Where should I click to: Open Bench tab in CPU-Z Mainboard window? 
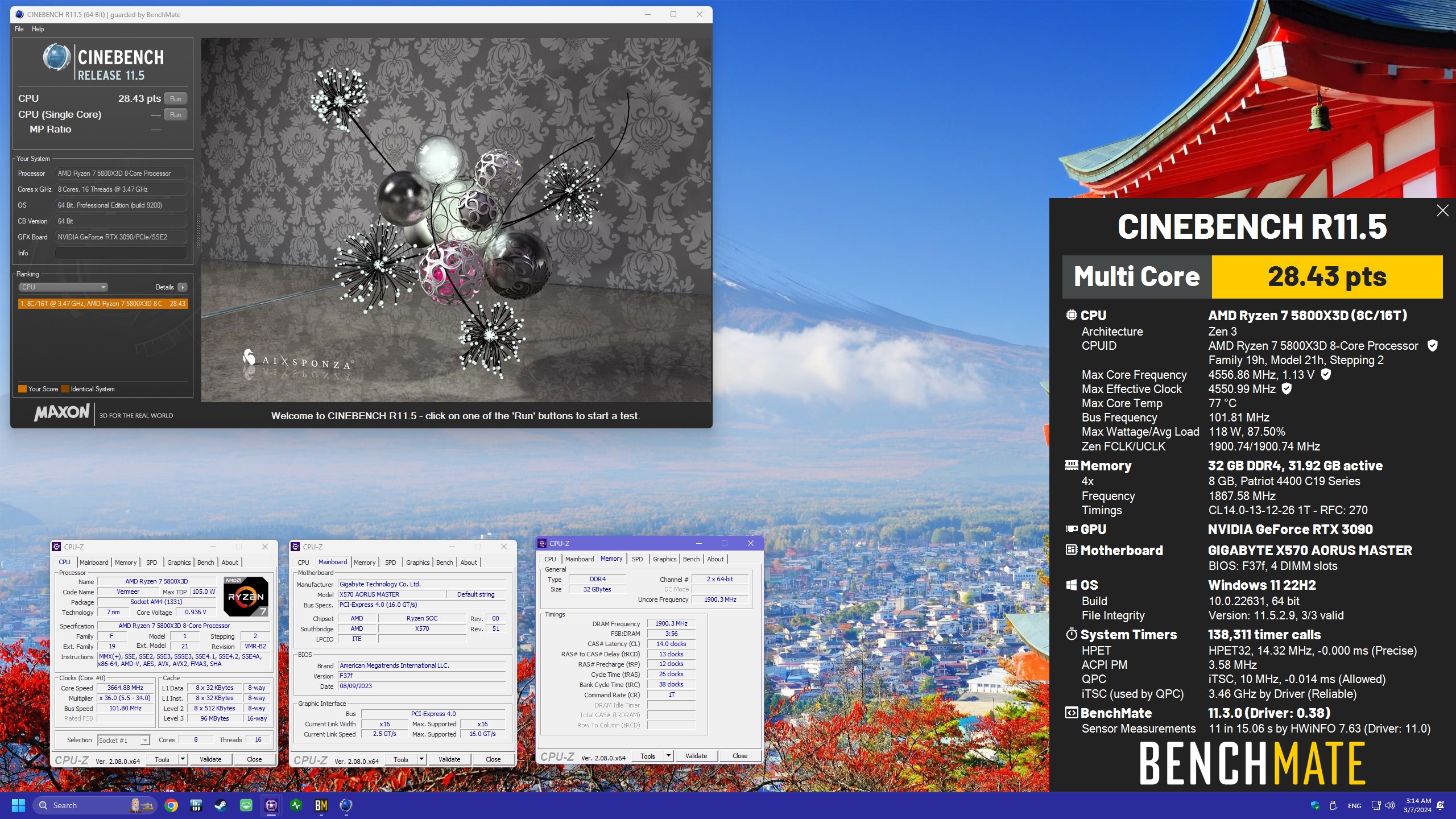(445, 562)
